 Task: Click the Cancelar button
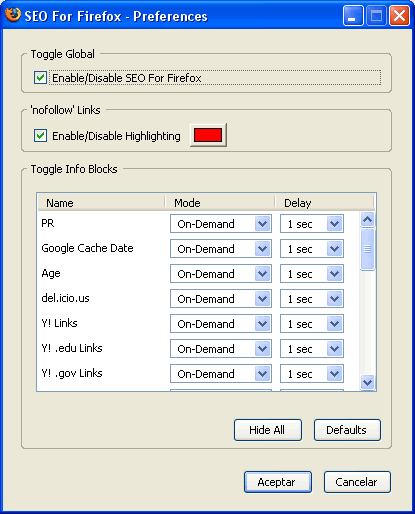click(x=357, y=482)
